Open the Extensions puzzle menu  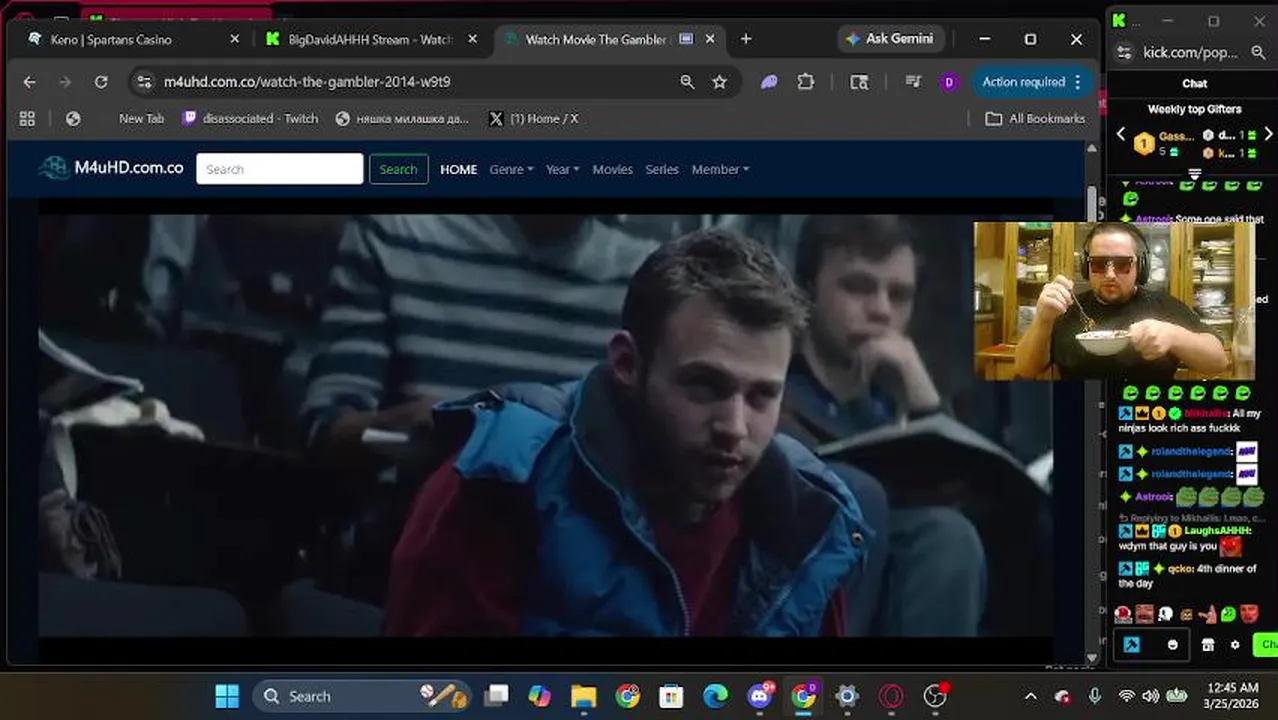[805, 82]
